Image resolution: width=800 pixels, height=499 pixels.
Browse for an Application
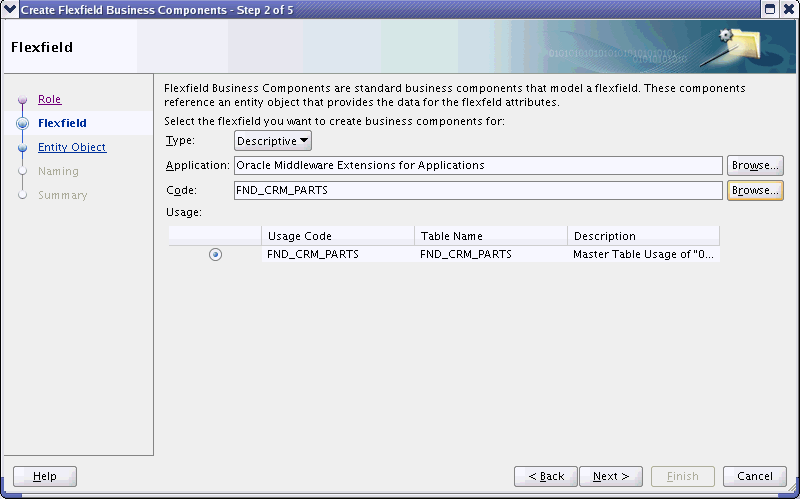755,165
